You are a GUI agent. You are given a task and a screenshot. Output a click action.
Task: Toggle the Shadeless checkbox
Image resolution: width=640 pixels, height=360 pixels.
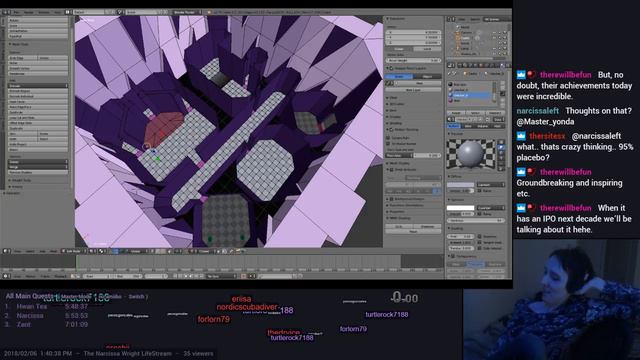click(x=480, y=236)
